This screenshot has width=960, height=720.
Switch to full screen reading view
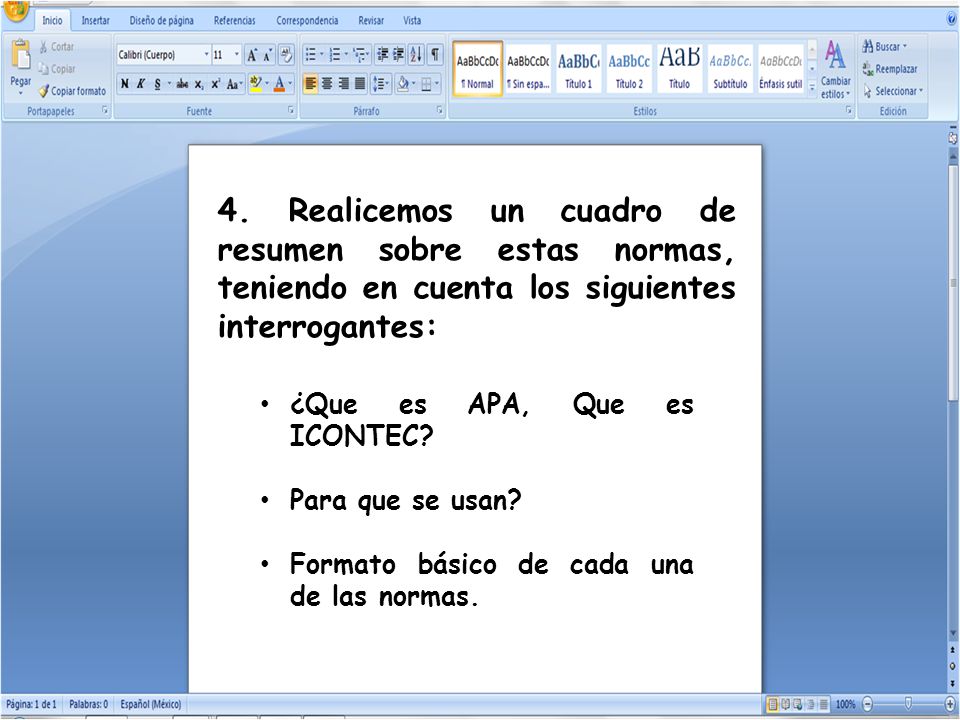point(786,704)
